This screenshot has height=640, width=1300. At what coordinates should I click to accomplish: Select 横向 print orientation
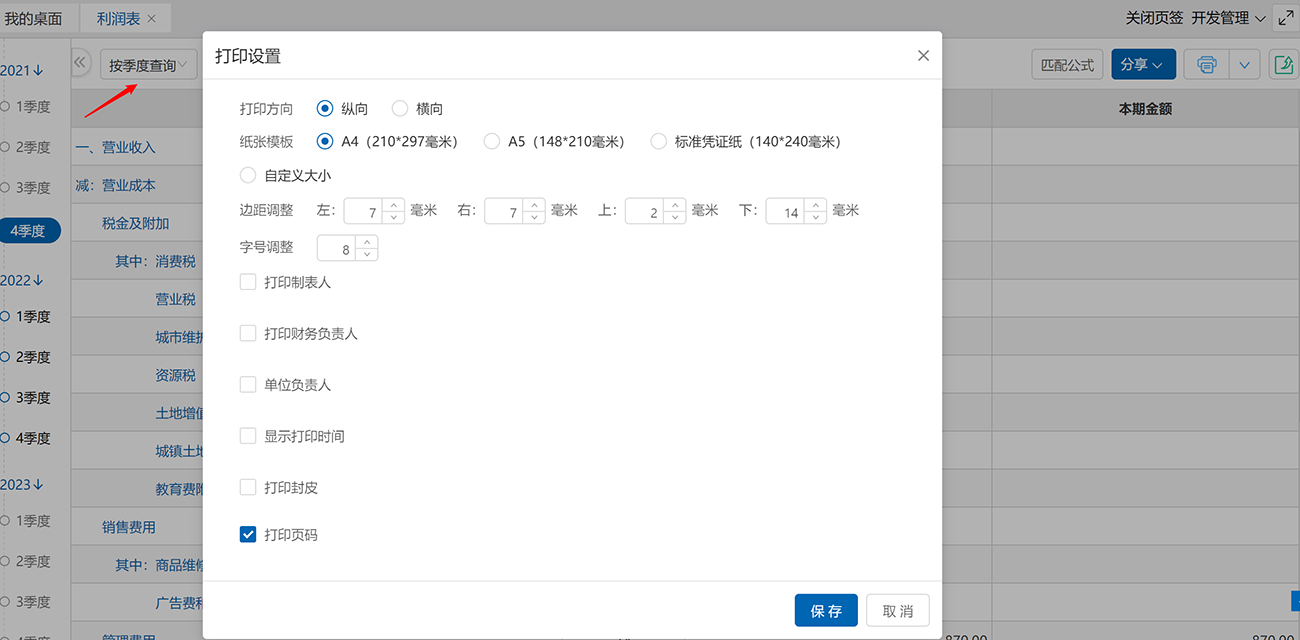(400, 109)
